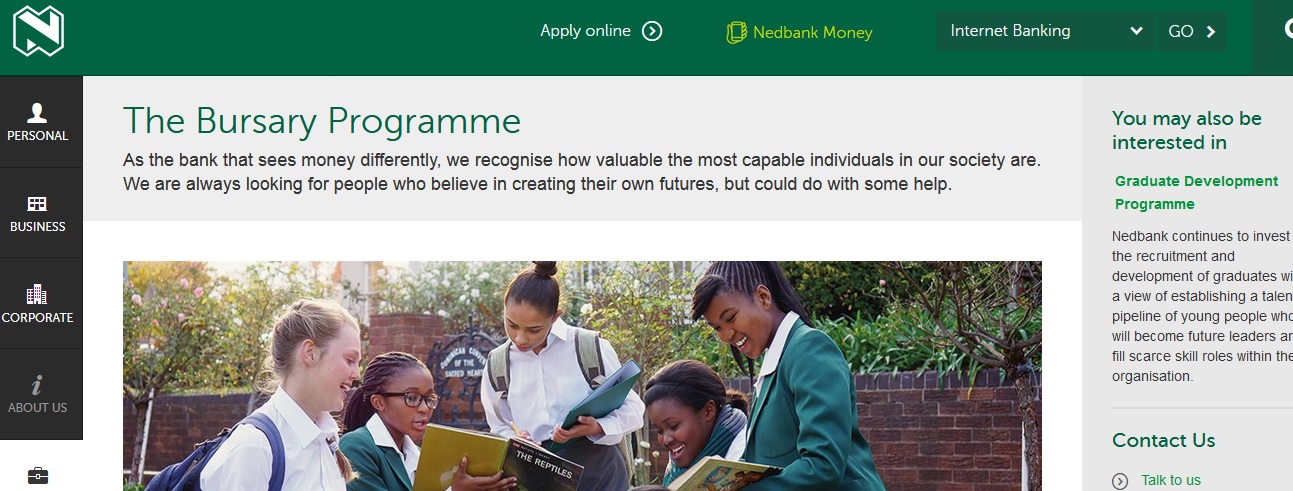Click the Apply online arrow icon
The image size is (1293, 491).
coord(652,31)
